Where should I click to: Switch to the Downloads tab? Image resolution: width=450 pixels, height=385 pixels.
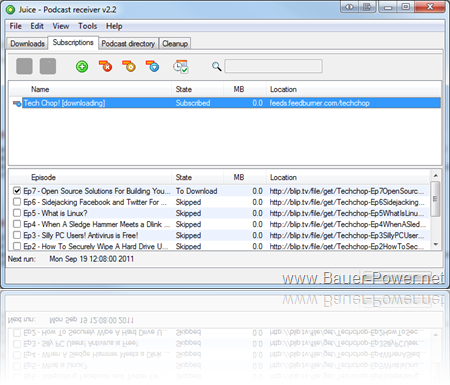[27, 44]
